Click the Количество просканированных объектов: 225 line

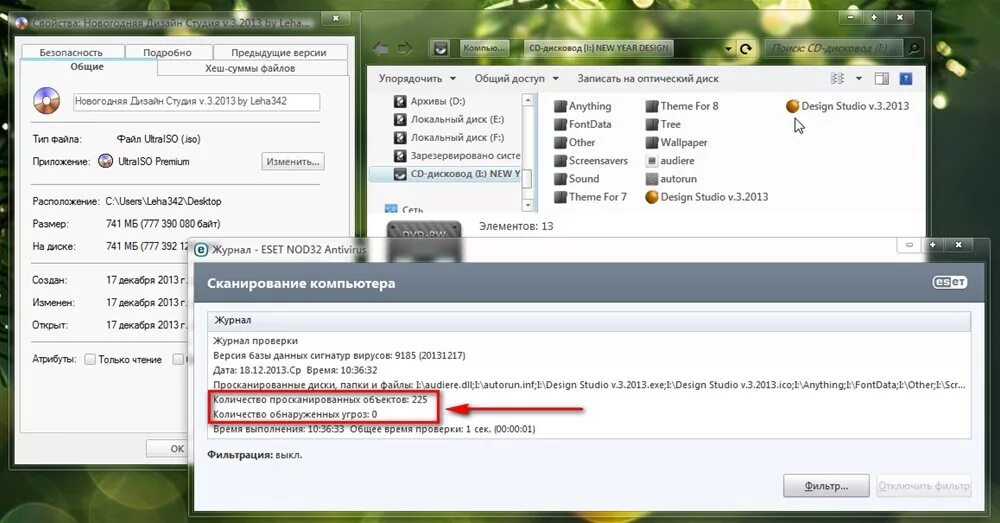[320, 399]
